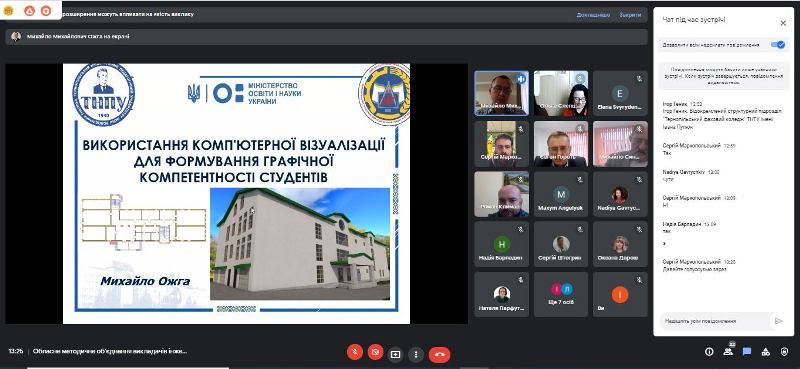Leave the call with the red hang-up button
Viewport: 800px width, 369px height.
coord(440,354)
